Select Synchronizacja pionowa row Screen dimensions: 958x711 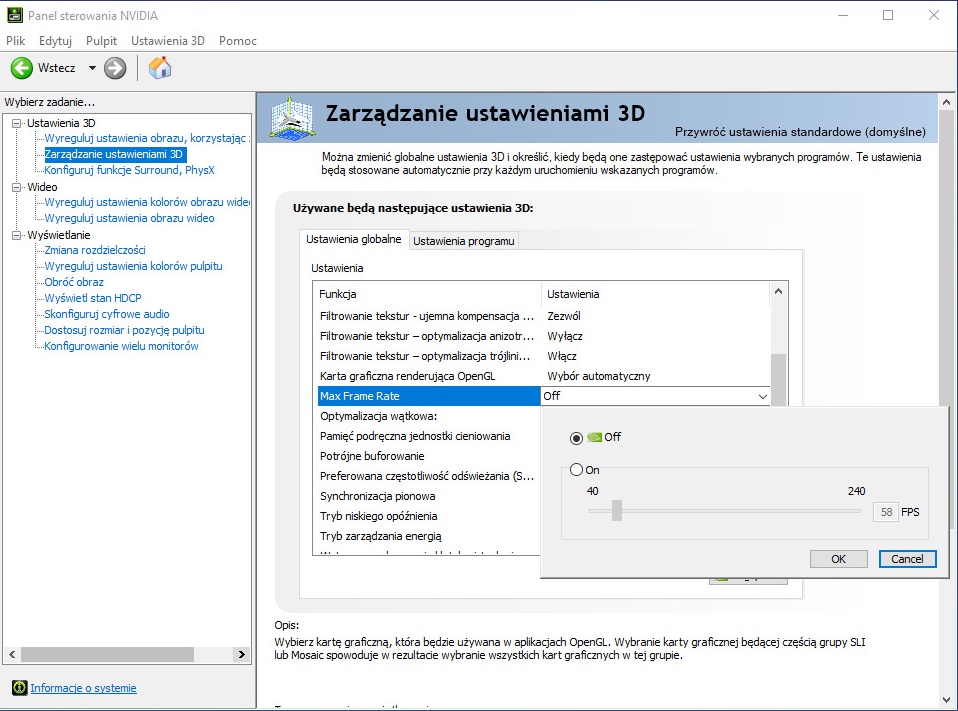[x=429, y=496]
